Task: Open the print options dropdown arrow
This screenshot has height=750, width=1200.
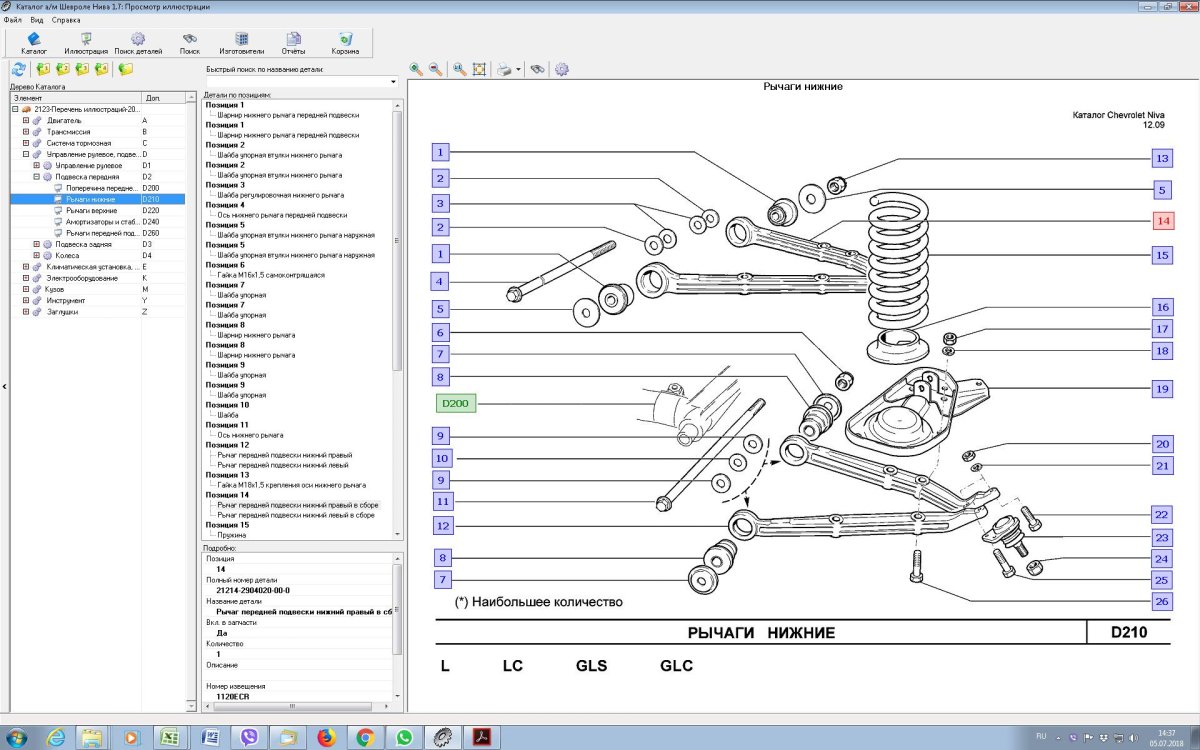Action: tap(519, 70)
